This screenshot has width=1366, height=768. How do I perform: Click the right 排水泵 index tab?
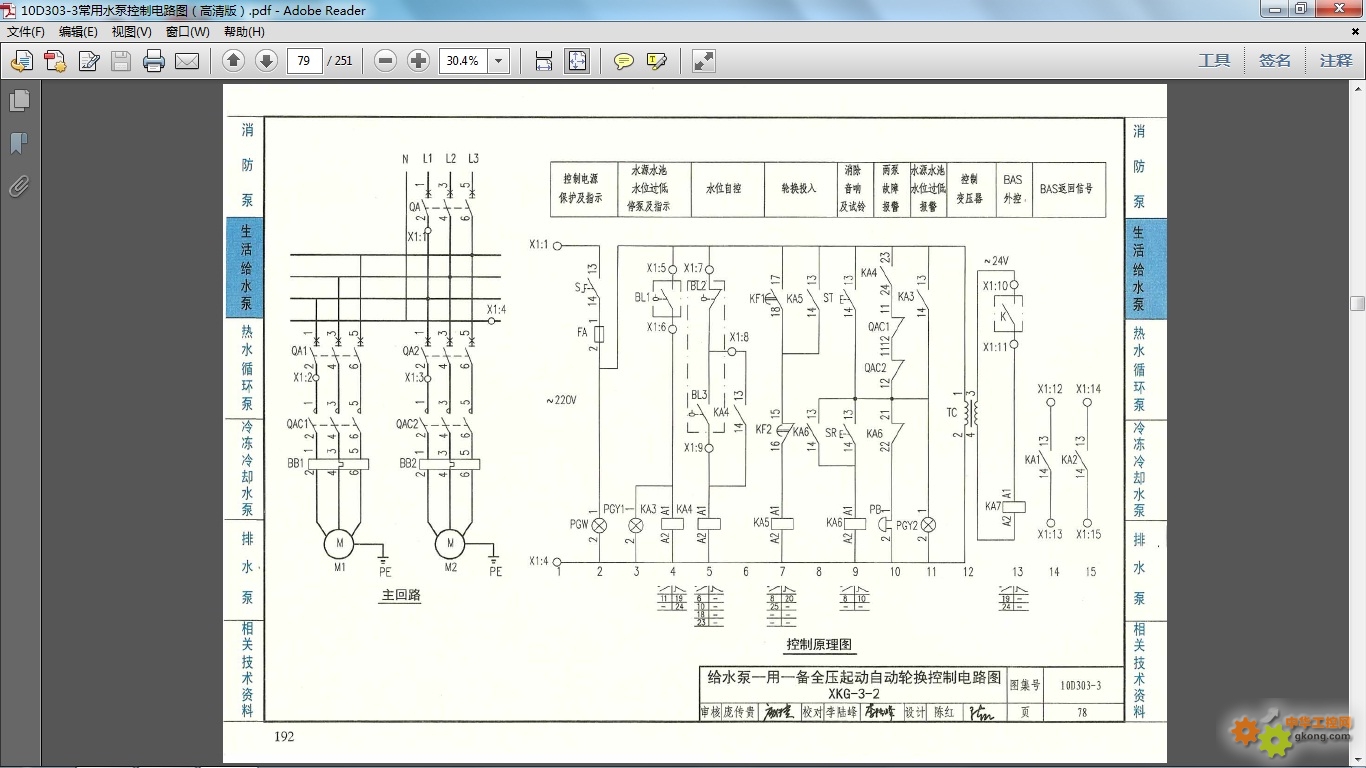(1138, 569)
